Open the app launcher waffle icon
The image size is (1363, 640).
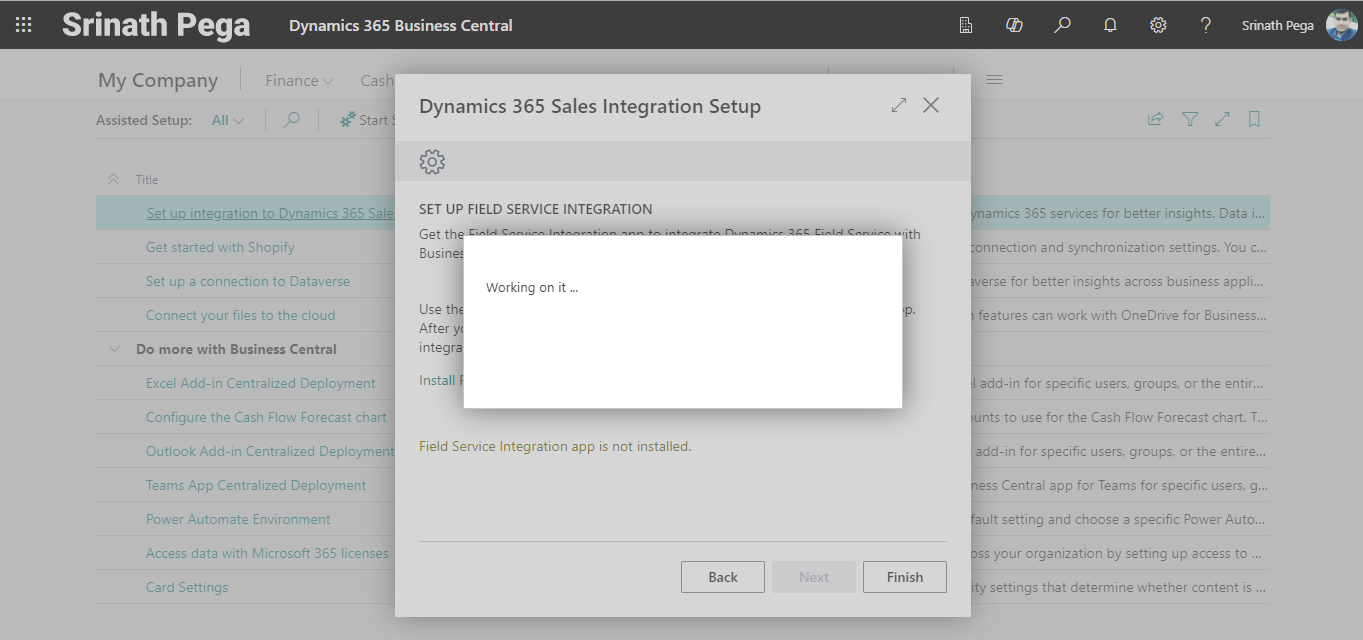pyautogui.click(x=23, y=25)
